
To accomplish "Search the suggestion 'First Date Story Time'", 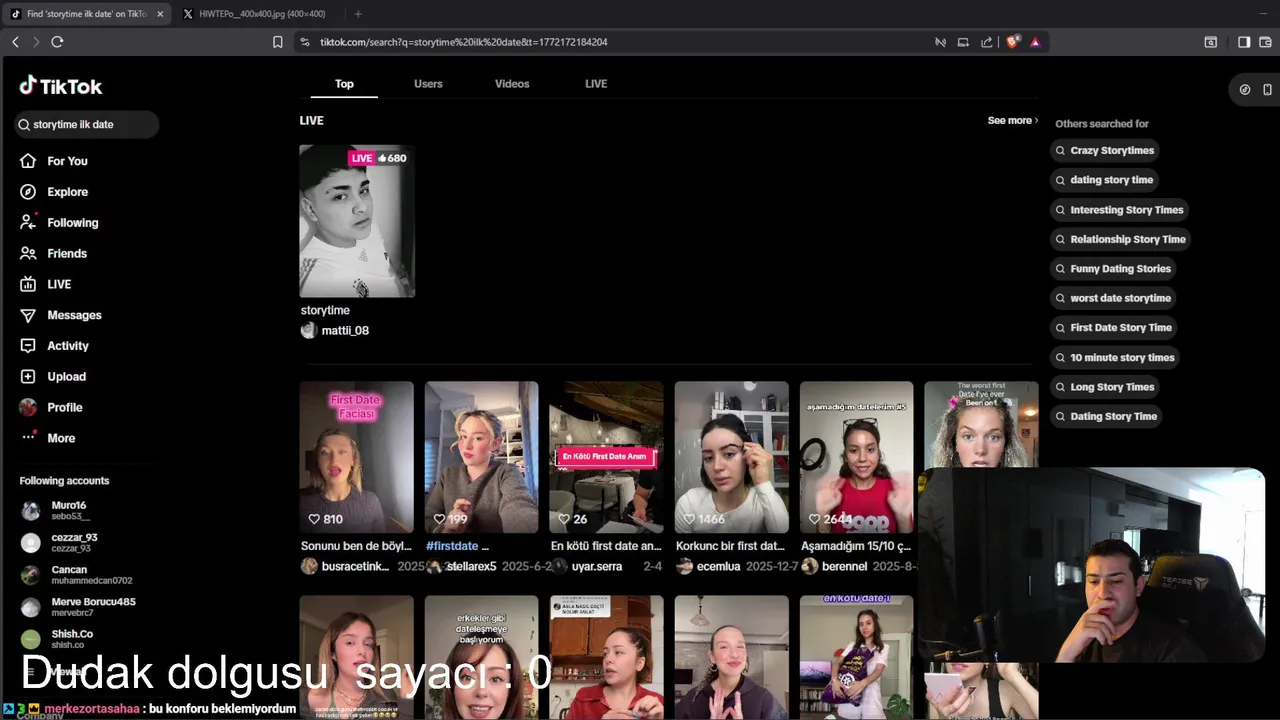I will 1114,328.
